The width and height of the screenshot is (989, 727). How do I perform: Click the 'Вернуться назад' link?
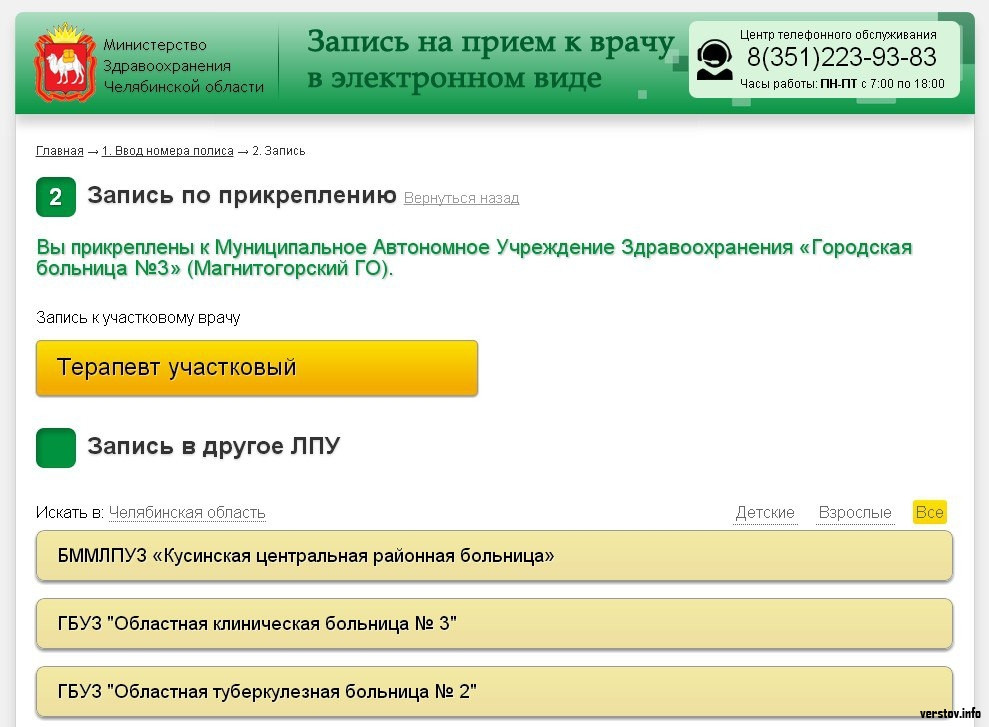tap(461, 198)
